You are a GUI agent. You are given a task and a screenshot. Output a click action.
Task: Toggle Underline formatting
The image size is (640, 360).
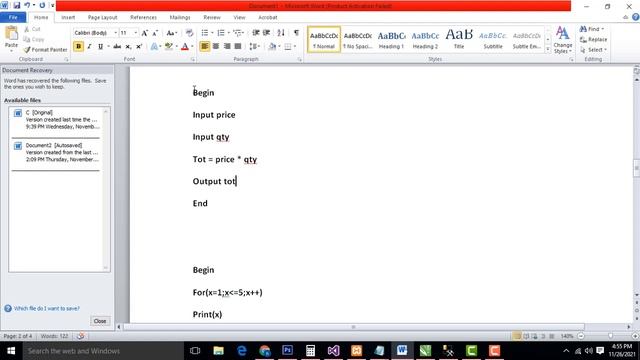[x=100, y=47]
